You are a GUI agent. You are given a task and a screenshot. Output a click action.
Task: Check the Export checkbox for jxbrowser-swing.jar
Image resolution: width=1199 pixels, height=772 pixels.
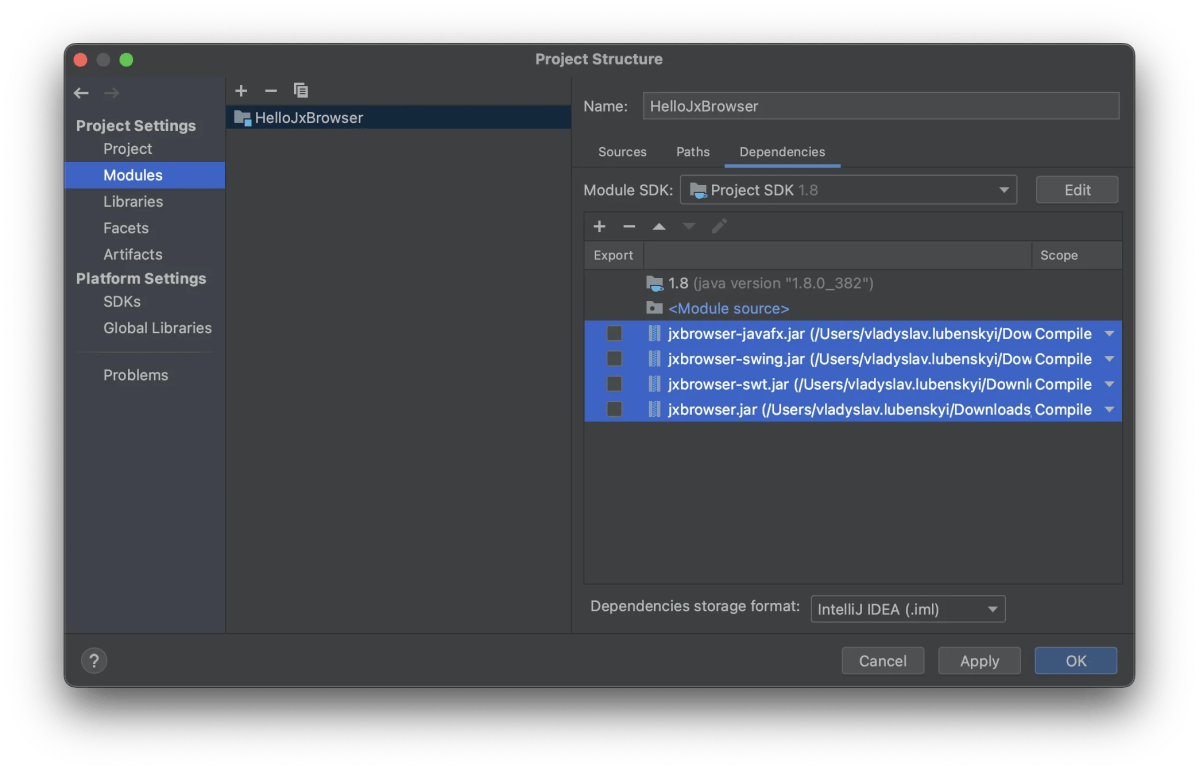pyautogui.click(x=614, y=358)
